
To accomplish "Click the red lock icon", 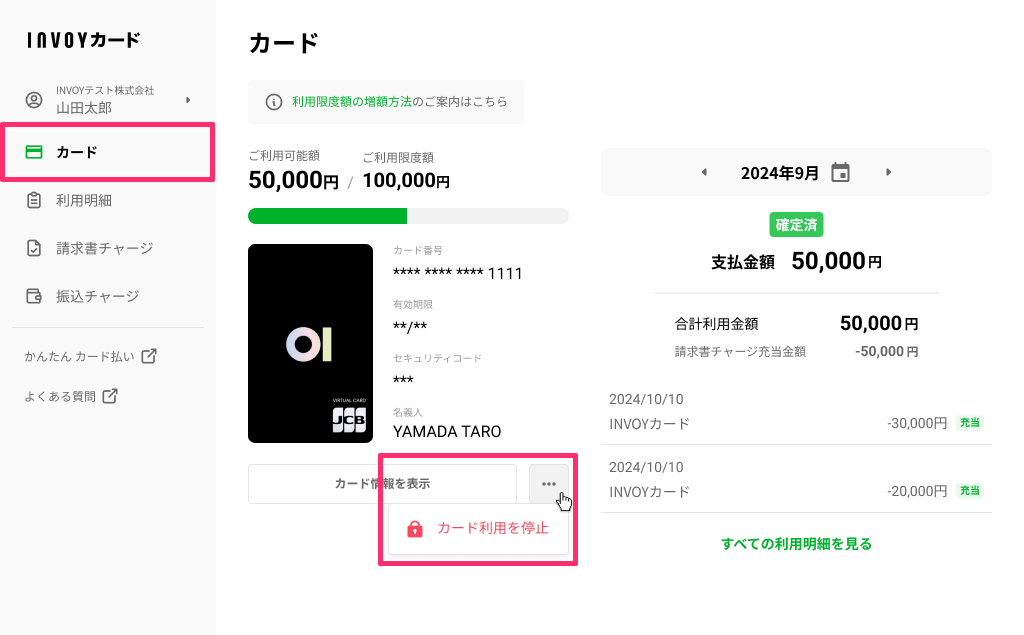I will [415, 529].
